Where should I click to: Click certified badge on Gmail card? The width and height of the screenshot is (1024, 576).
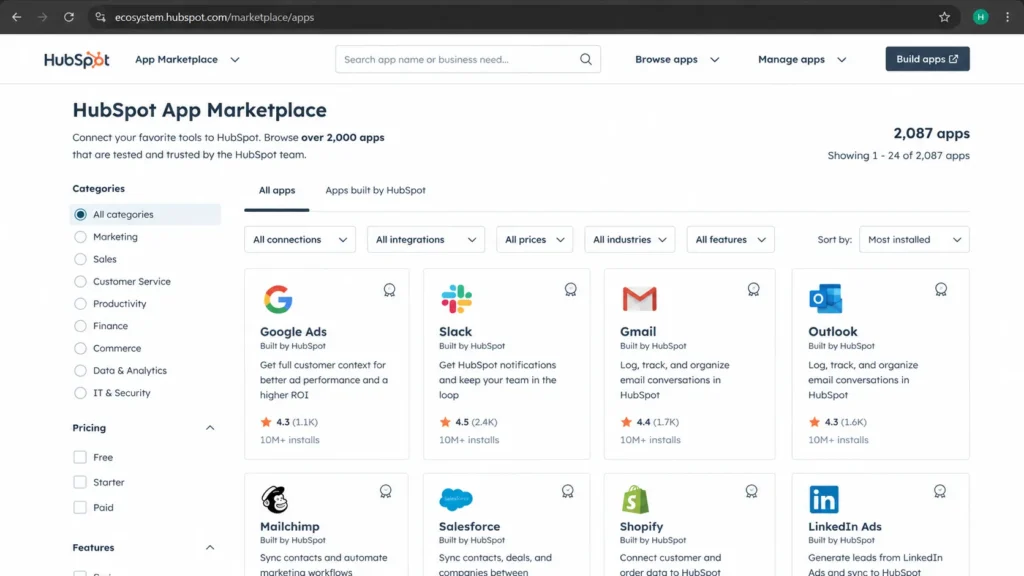(754, 289)
